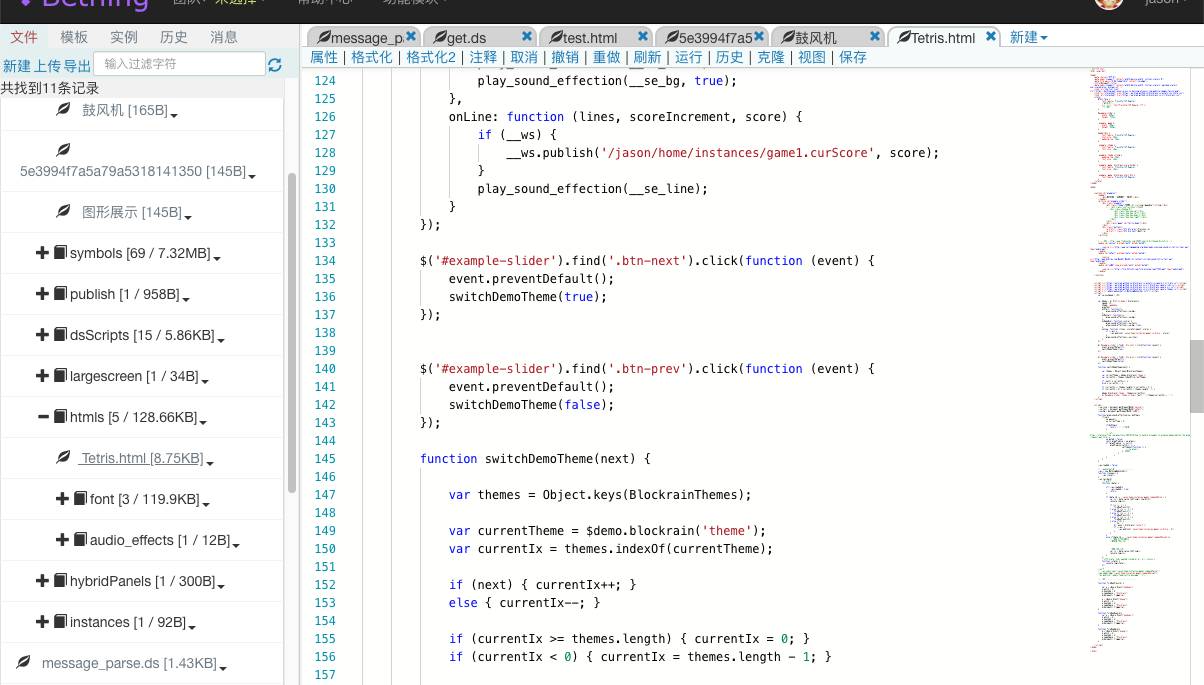Click 格式化 in the editor toolbar
Screen dimensions: 1204x685
(372, 57)
